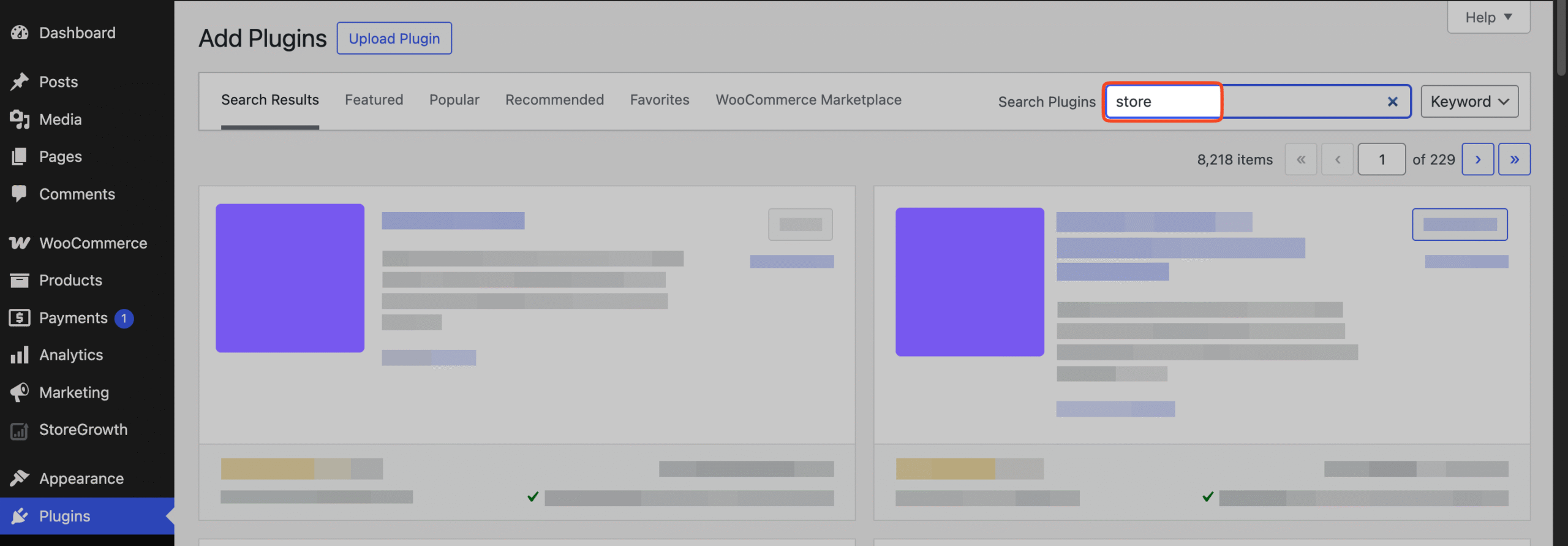Click the Media library icon
The width and height of the screenshot is (1568, 546).
click(20, 119)
